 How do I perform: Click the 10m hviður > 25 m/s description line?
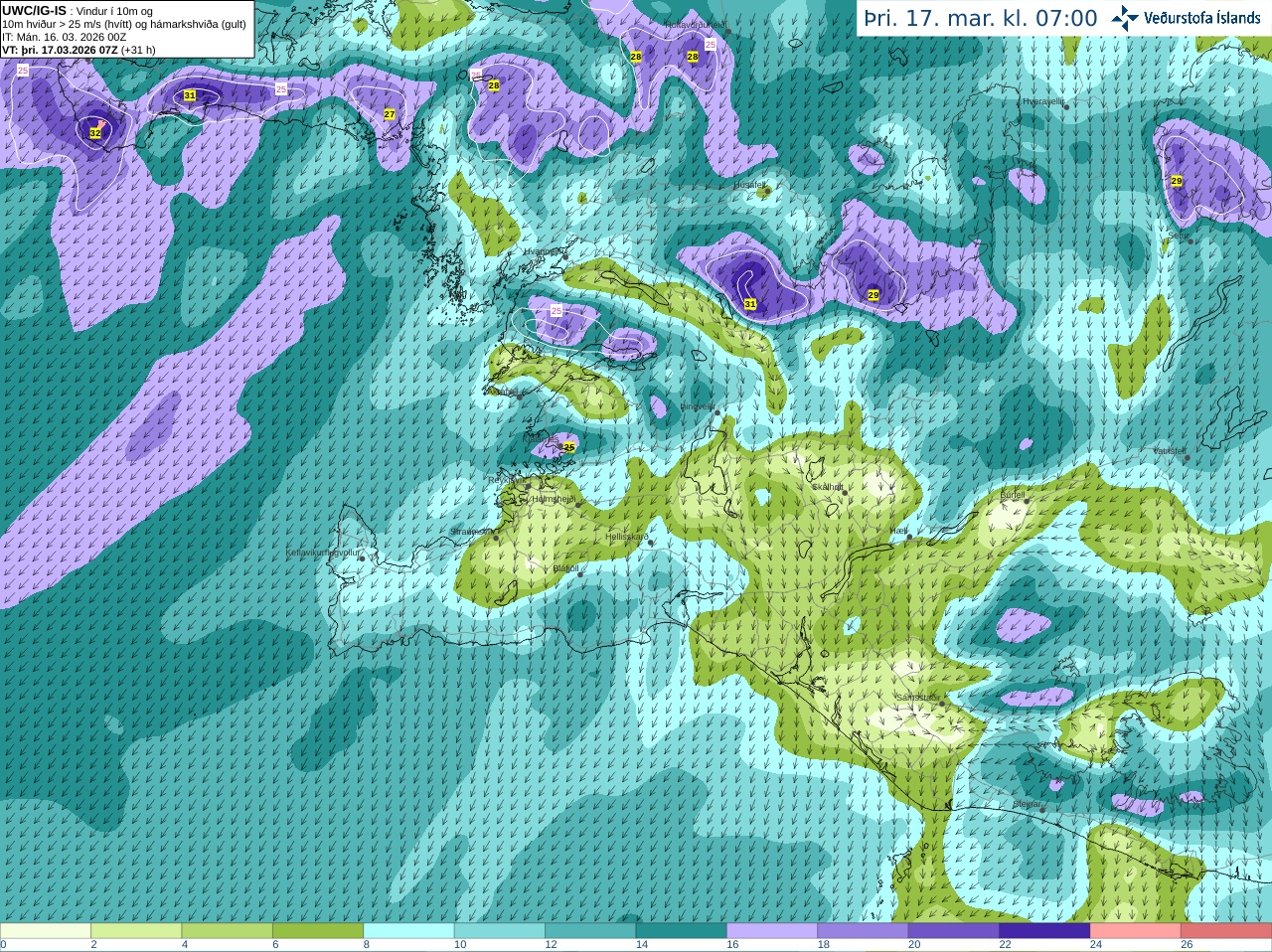click(124, 24)
